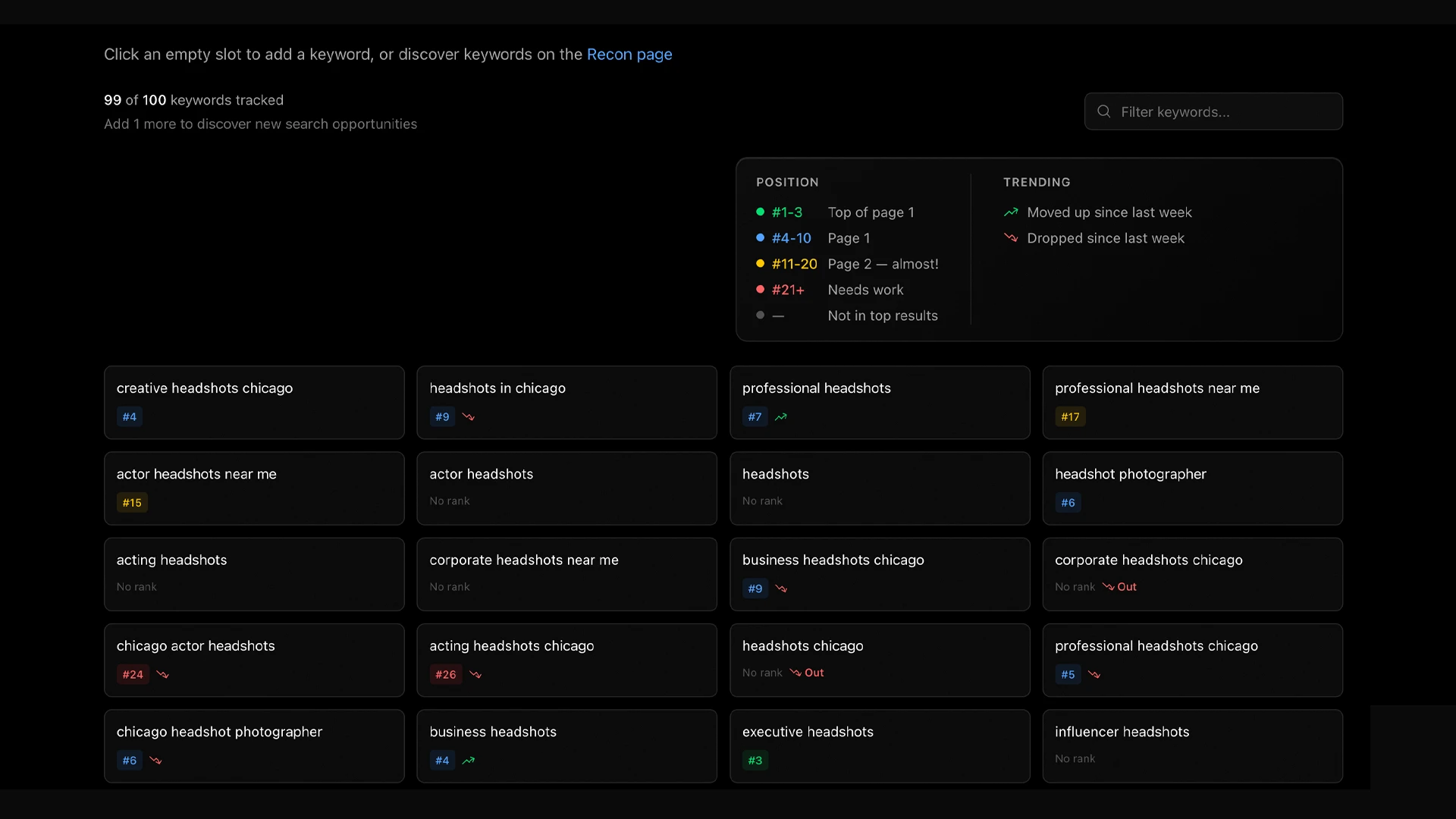Click downward arrow on professional headshots chicago

pyautogui.click(x=1094, y=675)
